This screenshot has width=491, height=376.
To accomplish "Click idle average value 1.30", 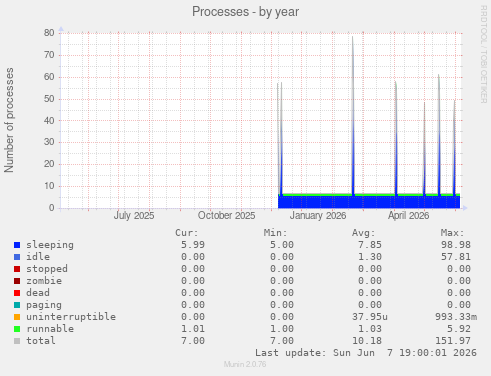I will coord(370,257).
